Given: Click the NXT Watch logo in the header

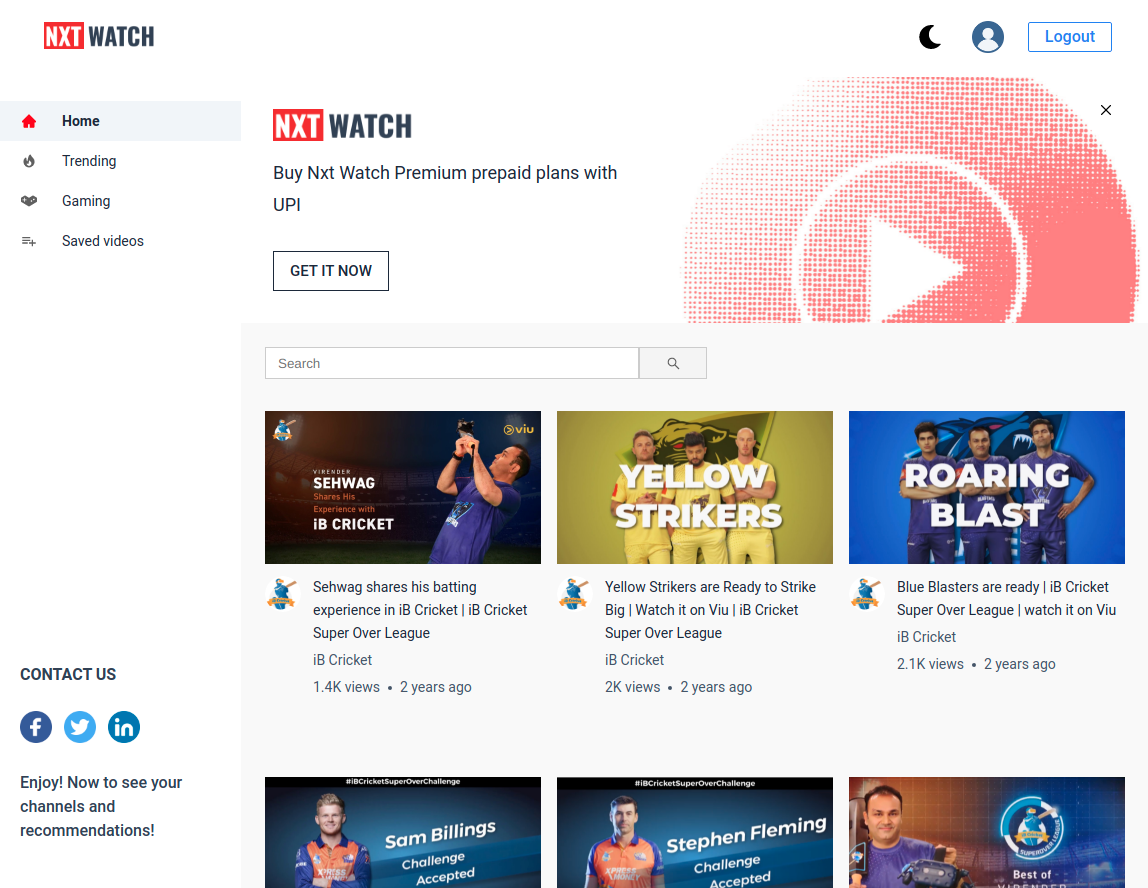Looking at the screenshot, I should pos(99,36).
